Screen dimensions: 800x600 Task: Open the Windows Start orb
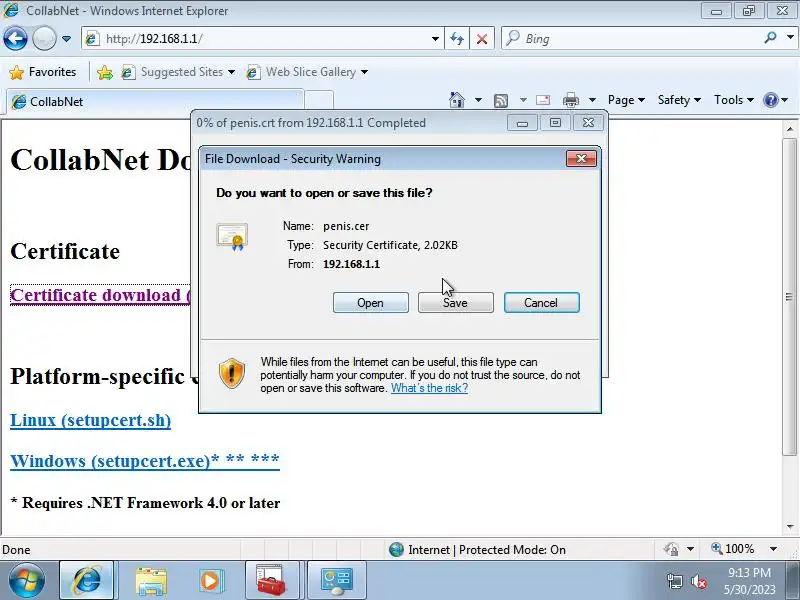click(26, 580)
